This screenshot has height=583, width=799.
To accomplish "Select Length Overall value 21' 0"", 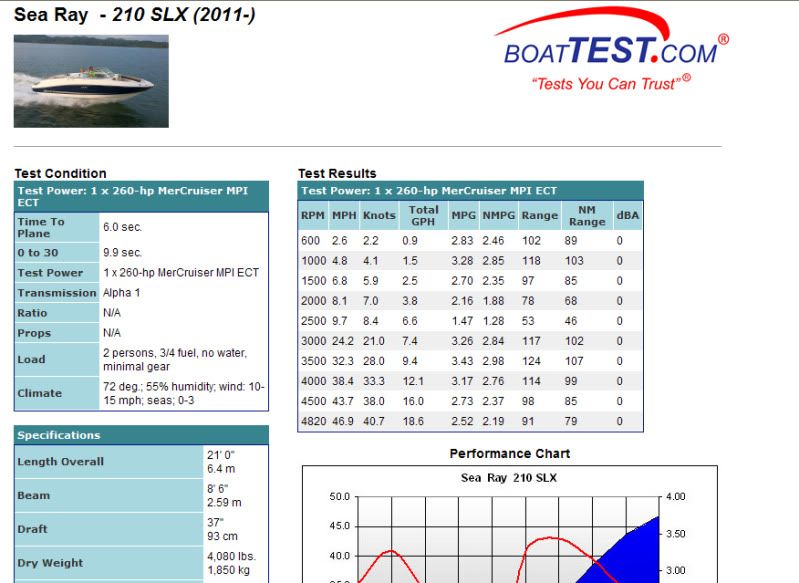I will [221, 455].
